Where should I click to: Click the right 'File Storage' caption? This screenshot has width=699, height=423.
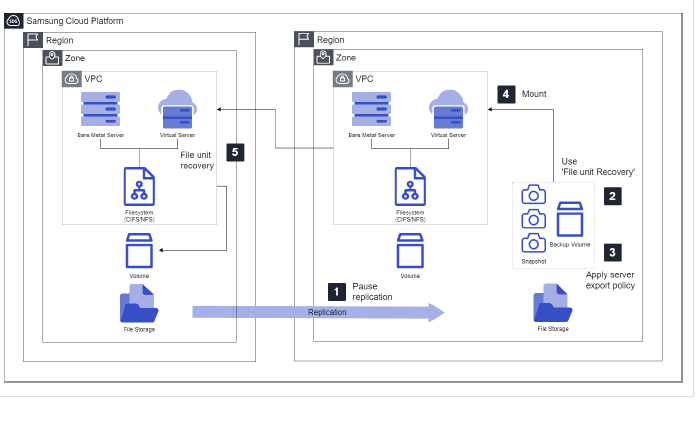click(553, 329)
